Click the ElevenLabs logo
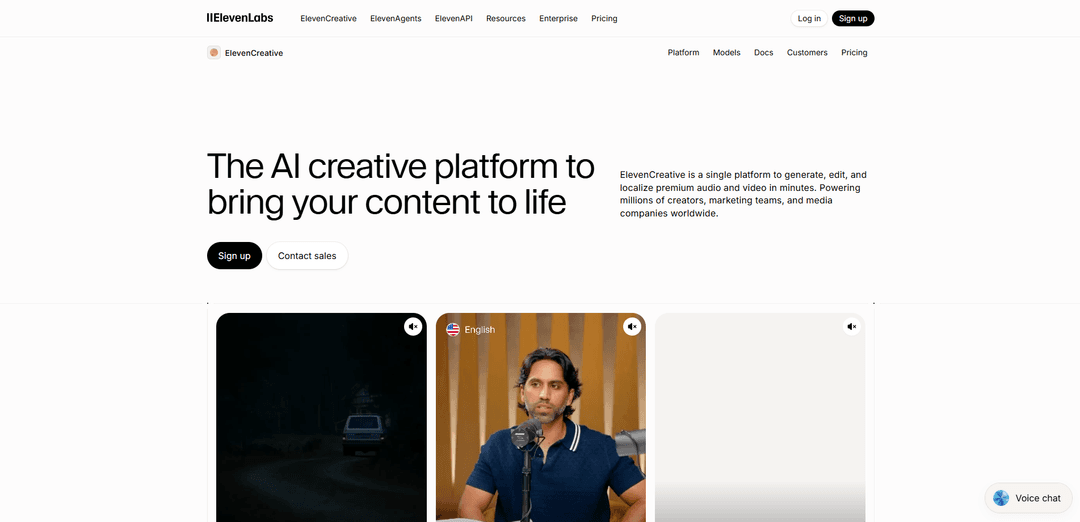Image resolution: width=1080 pixels, height=522 pixels. point(240,18)
